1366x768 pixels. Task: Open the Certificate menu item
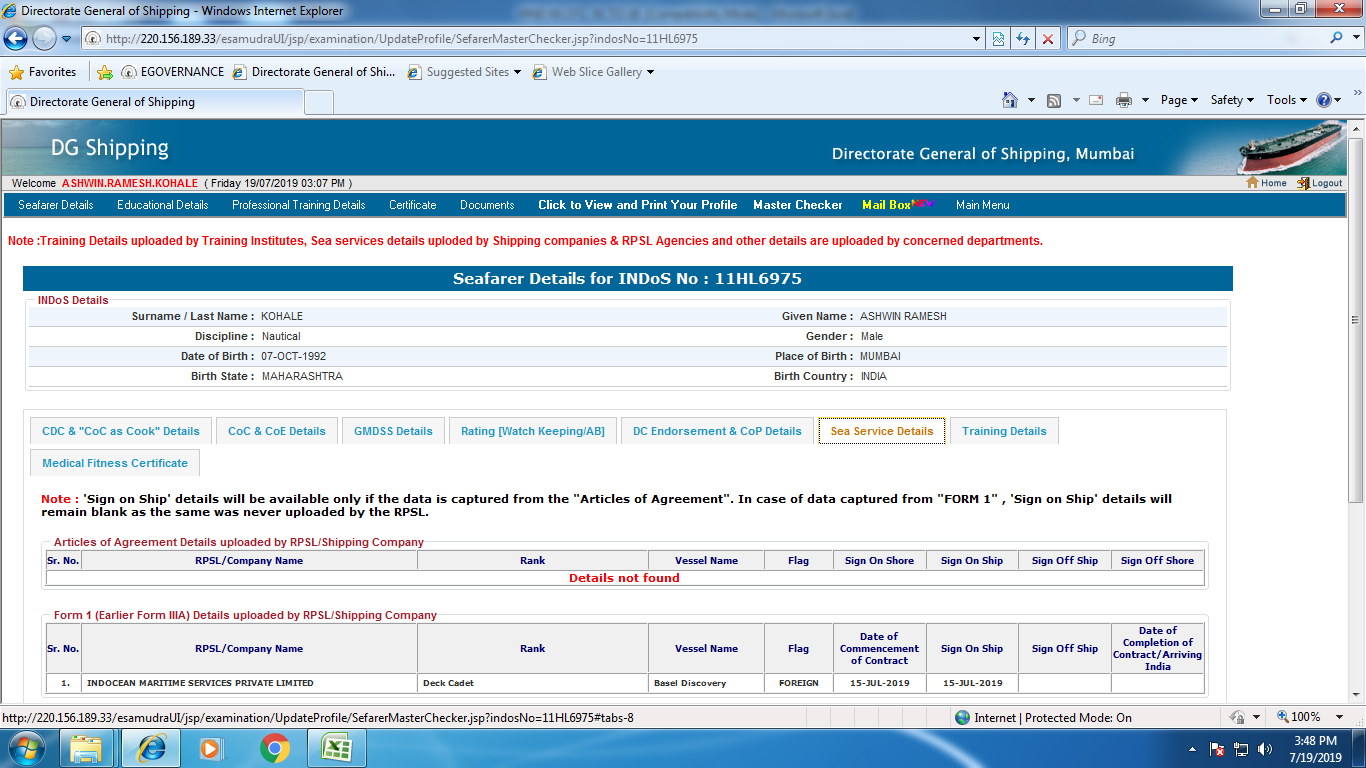[x=413, y=205]
